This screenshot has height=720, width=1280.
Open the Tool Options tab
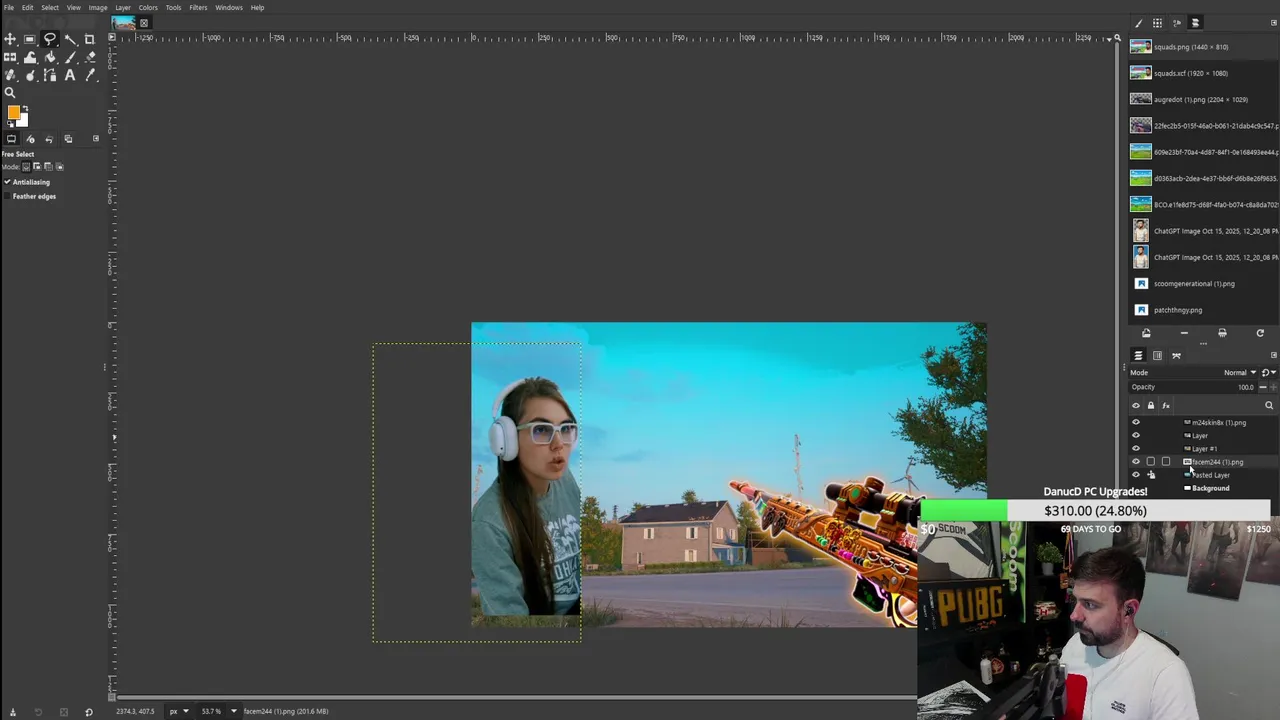[11, 139]
